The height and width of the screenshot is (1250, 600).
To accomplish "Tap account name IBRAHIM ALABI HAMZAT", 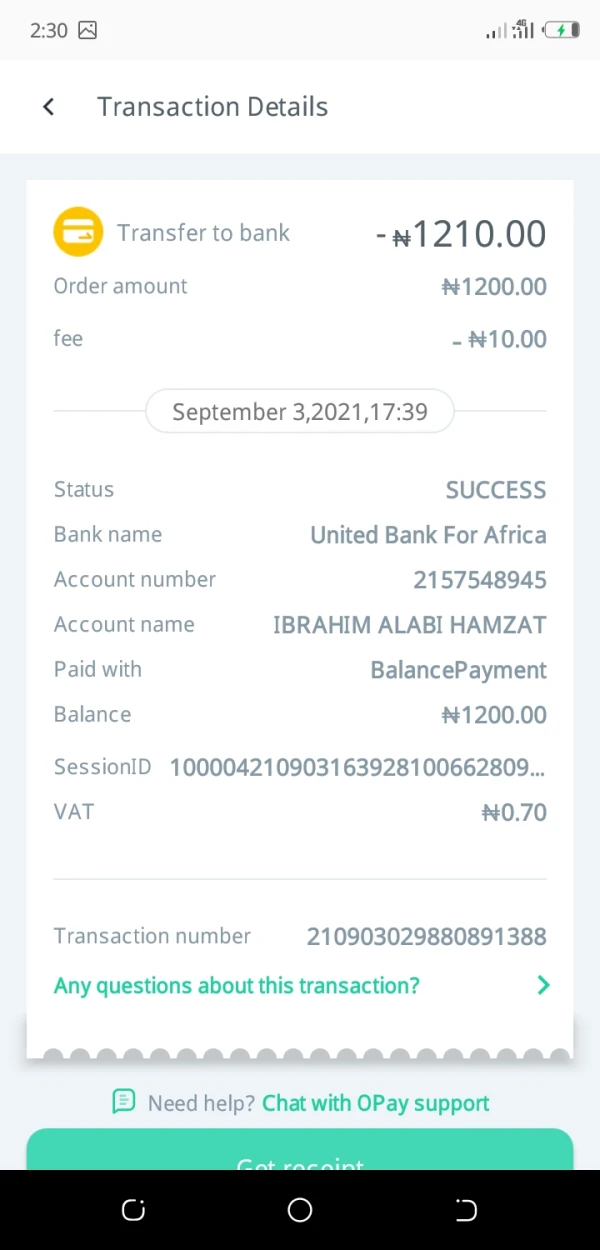I will (410, 625).
